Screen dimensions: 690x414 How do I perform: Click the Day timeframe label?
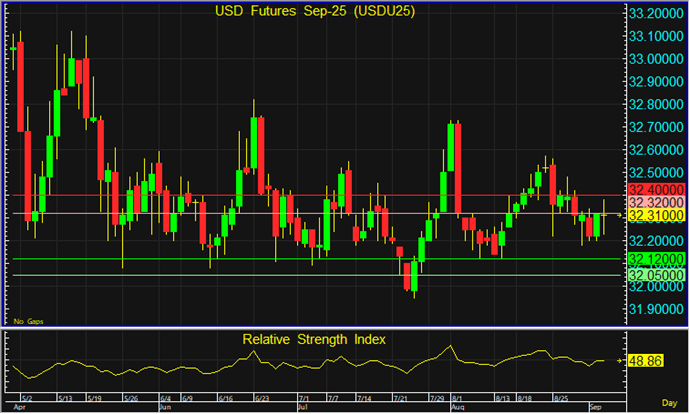click(x=670, y=400)
